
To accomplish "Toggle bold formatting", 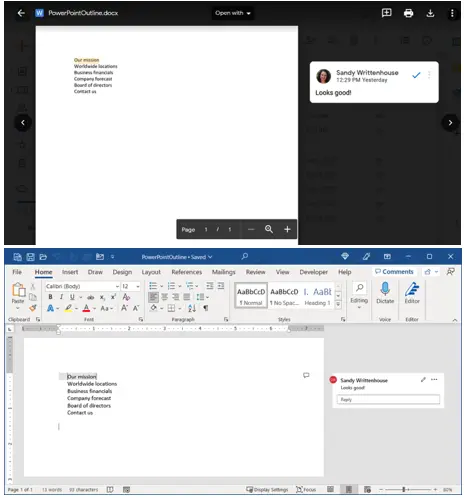I will (x=50, y=297).
